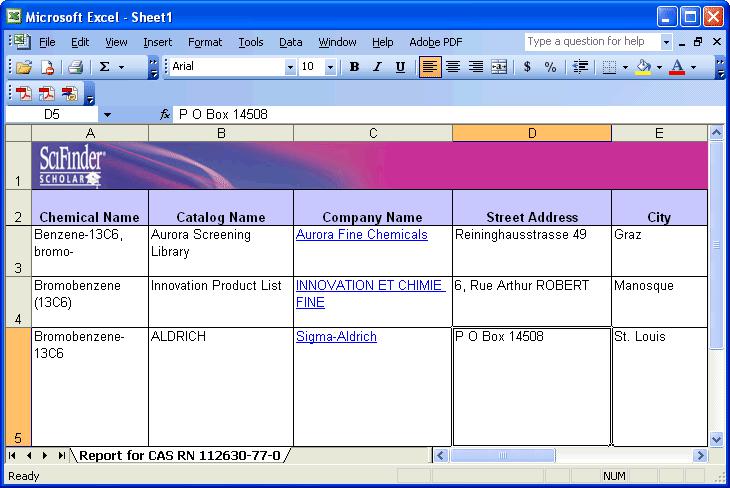730x488 pixels.
Task: Open the File menu
Action: point(47,42)
